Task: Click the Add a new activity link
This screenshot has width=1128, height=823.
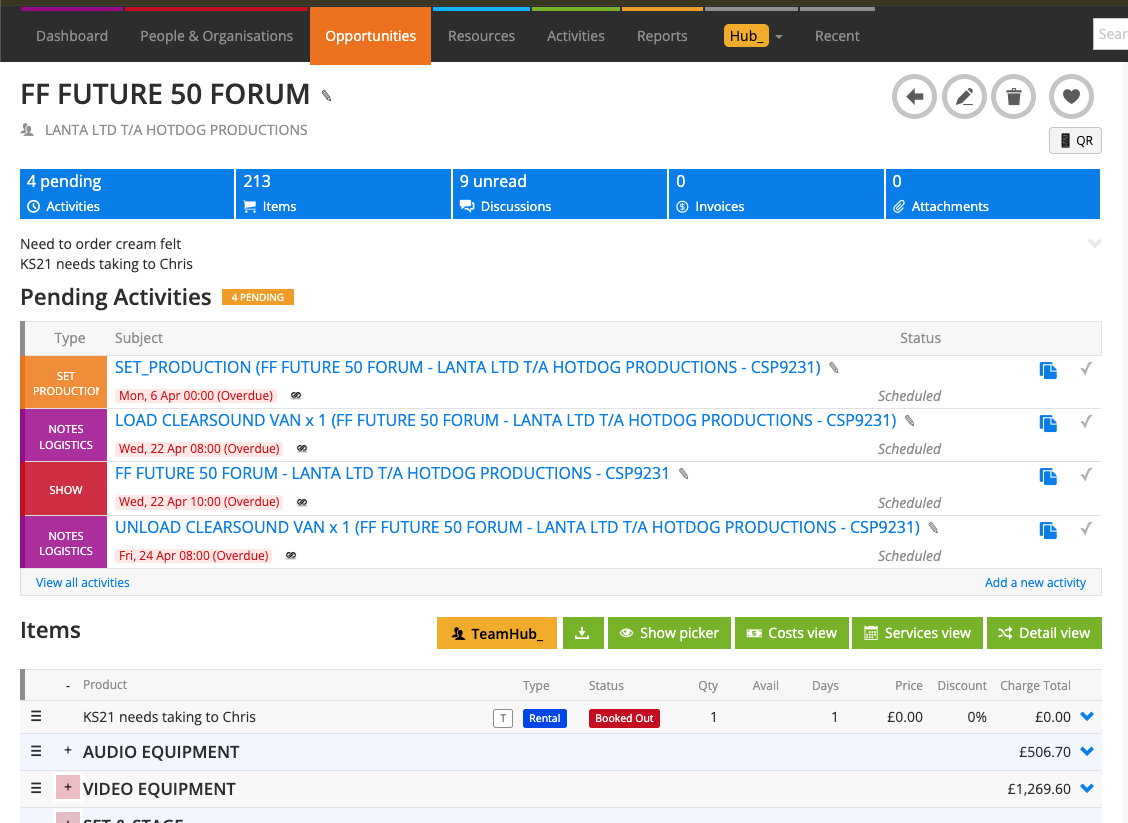Action: [x=1035, y=582]
